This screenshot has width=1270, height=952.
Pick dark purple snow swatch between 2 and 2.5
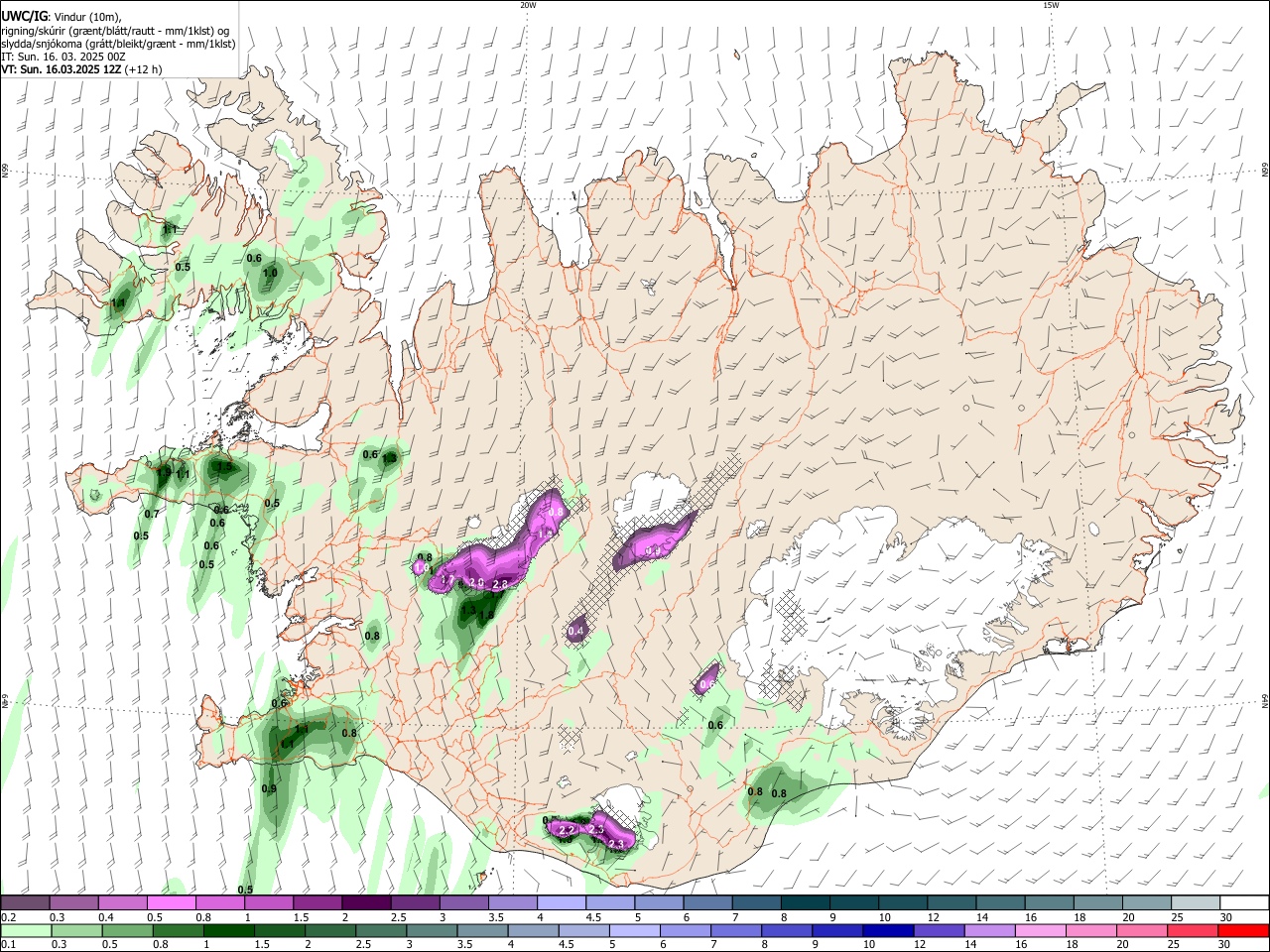pyautogui.click(x=367, y=902)
